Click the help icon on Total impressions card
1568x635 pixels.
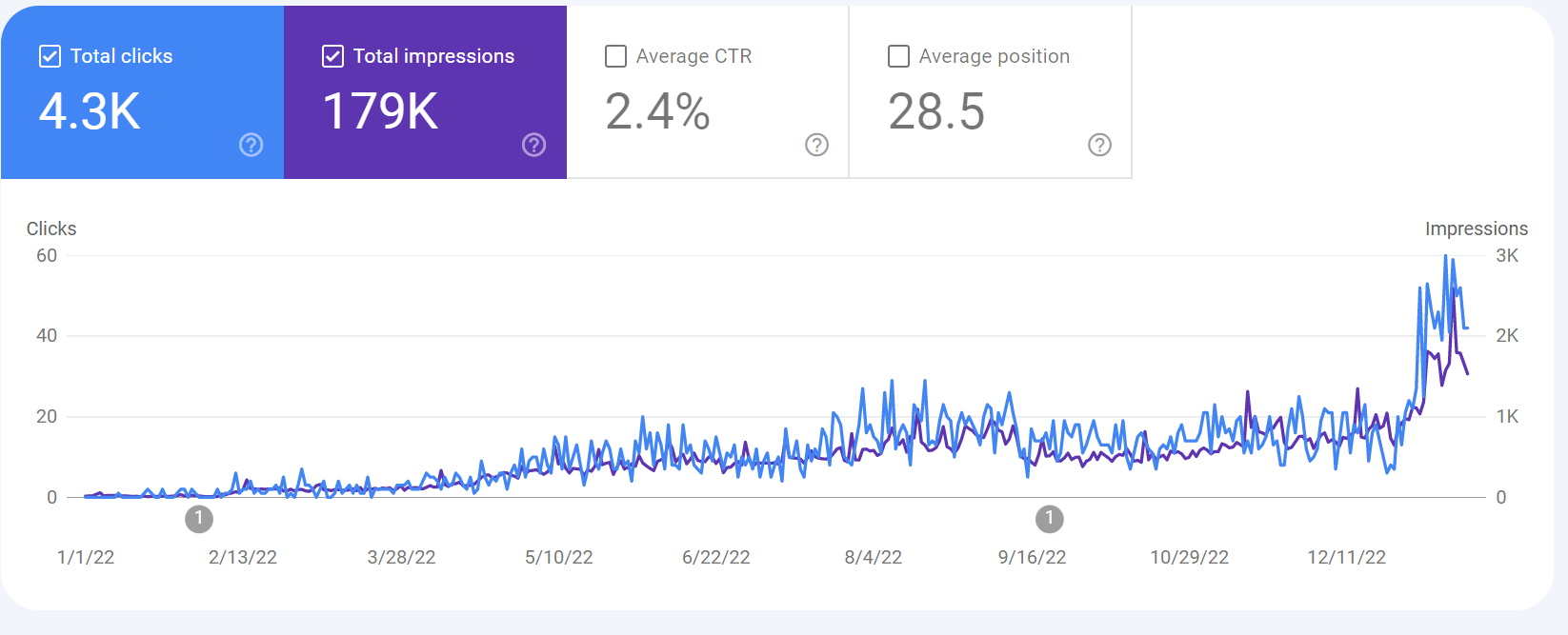pyautogui.click(x=534, y=145)
